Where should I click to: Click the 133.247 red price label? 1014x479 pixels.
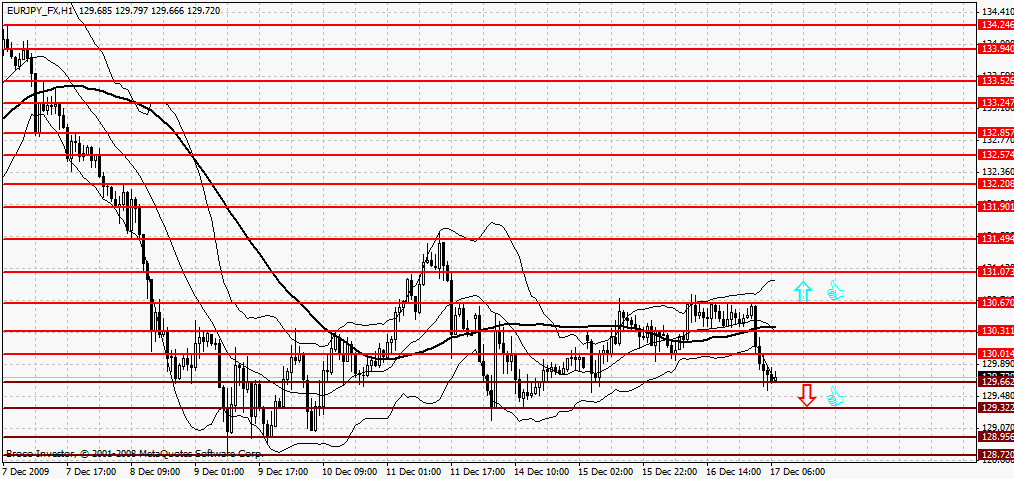(997, 103)
